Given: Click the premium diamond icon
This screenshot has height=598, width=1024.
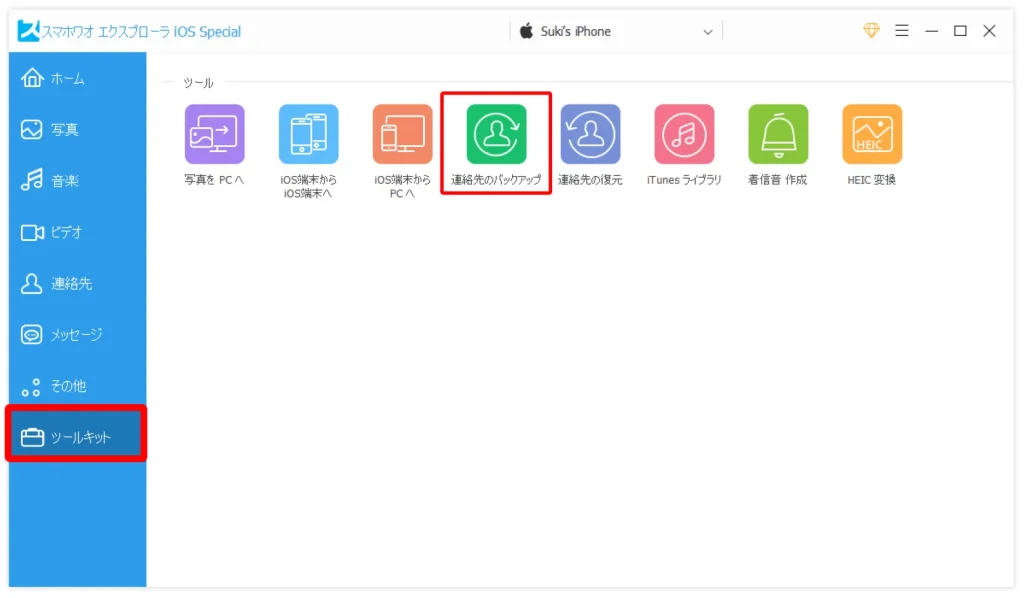Looking at the screenshot, I should 871,31.
